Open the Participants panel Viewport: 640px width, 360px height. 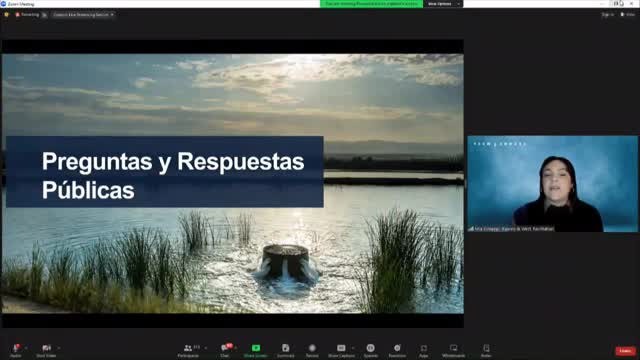tap(188, 350)
